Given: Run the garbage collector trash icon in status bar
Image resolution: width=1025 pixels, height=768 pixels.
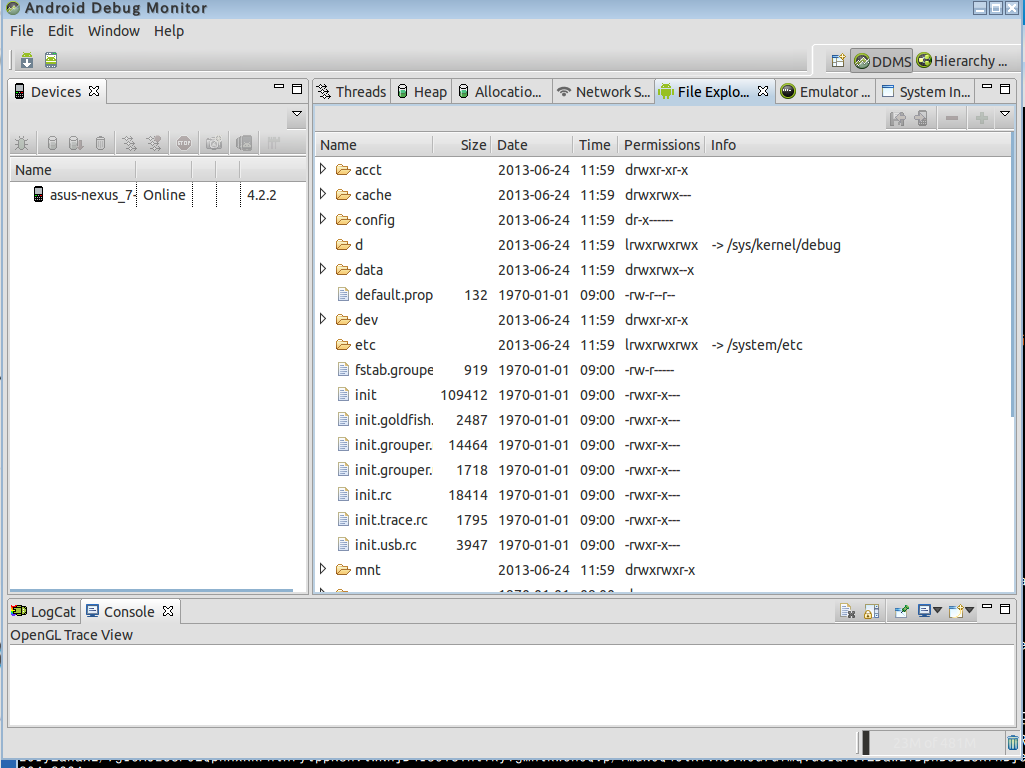Looking at the screenshot, I should [x=1013, y=743].
